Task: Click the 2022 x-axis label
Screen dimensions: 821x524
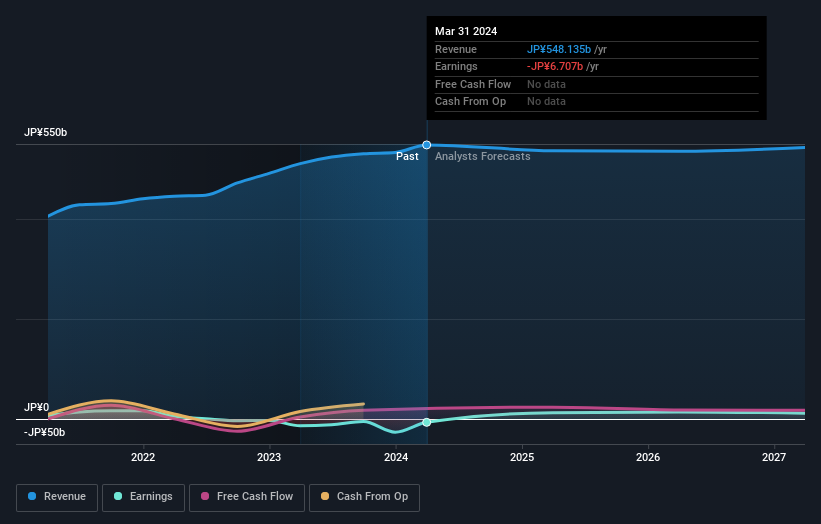Action: (x=143, y=457)
